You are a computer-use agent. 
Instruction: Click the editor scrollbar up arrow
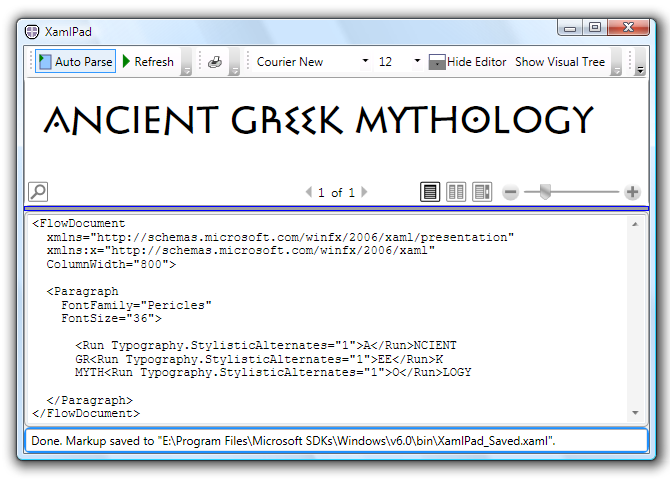635,224
